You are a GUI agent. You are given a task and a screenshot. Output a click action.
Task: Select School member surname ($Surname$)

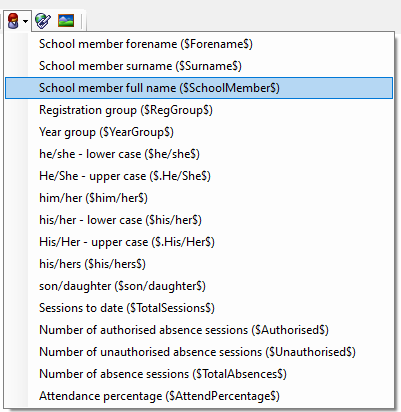pyautogui.click(x=199, y=66)
